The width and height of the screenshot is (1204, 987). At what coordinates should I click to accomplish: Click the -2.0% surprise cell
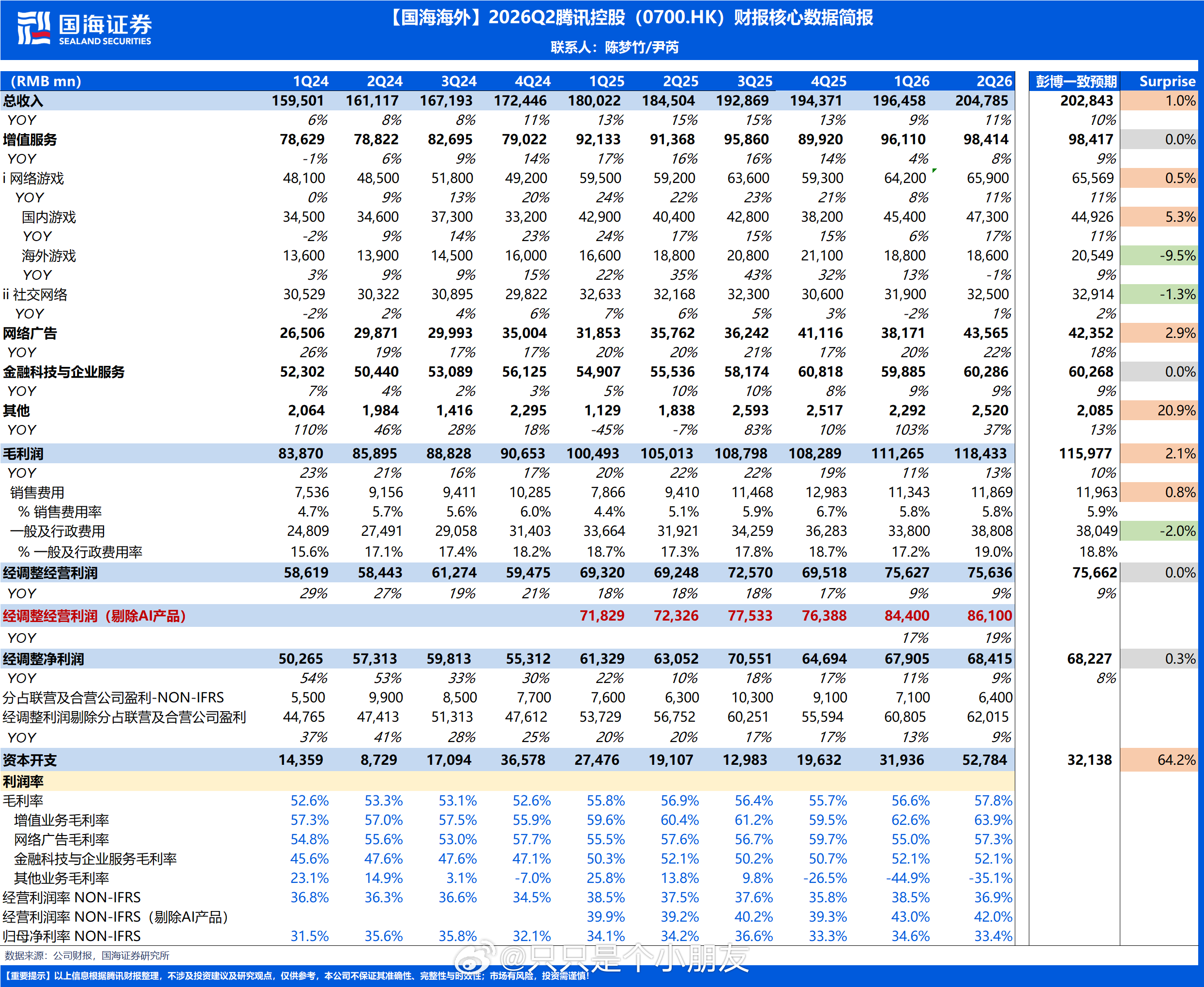pos(1159,531)
